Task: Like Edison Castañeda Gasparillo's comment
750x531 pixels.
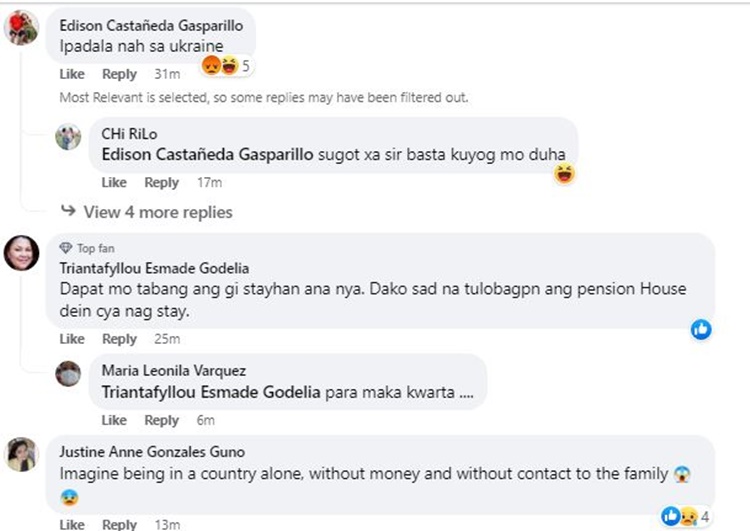Action: pos(72,74)
